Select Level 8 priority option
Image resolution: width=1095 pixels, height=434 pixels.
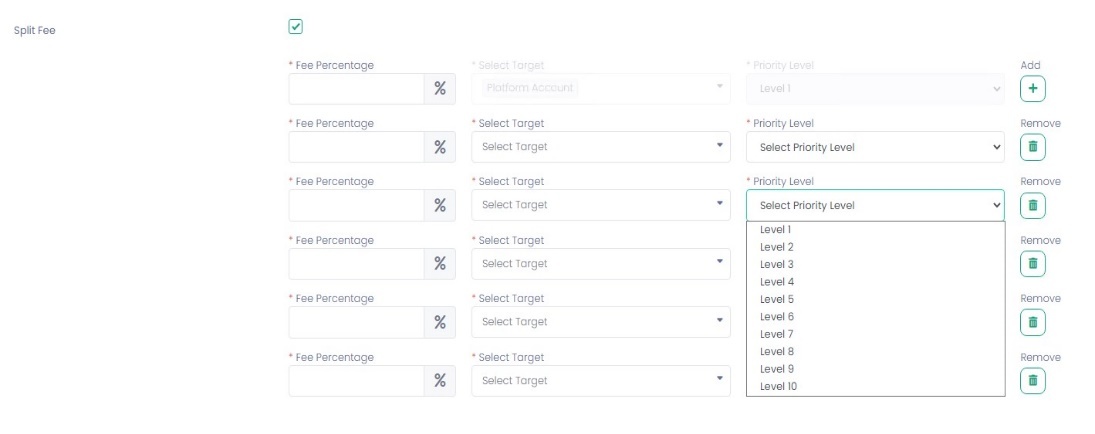pyautogui.click(x=777, y=351)
